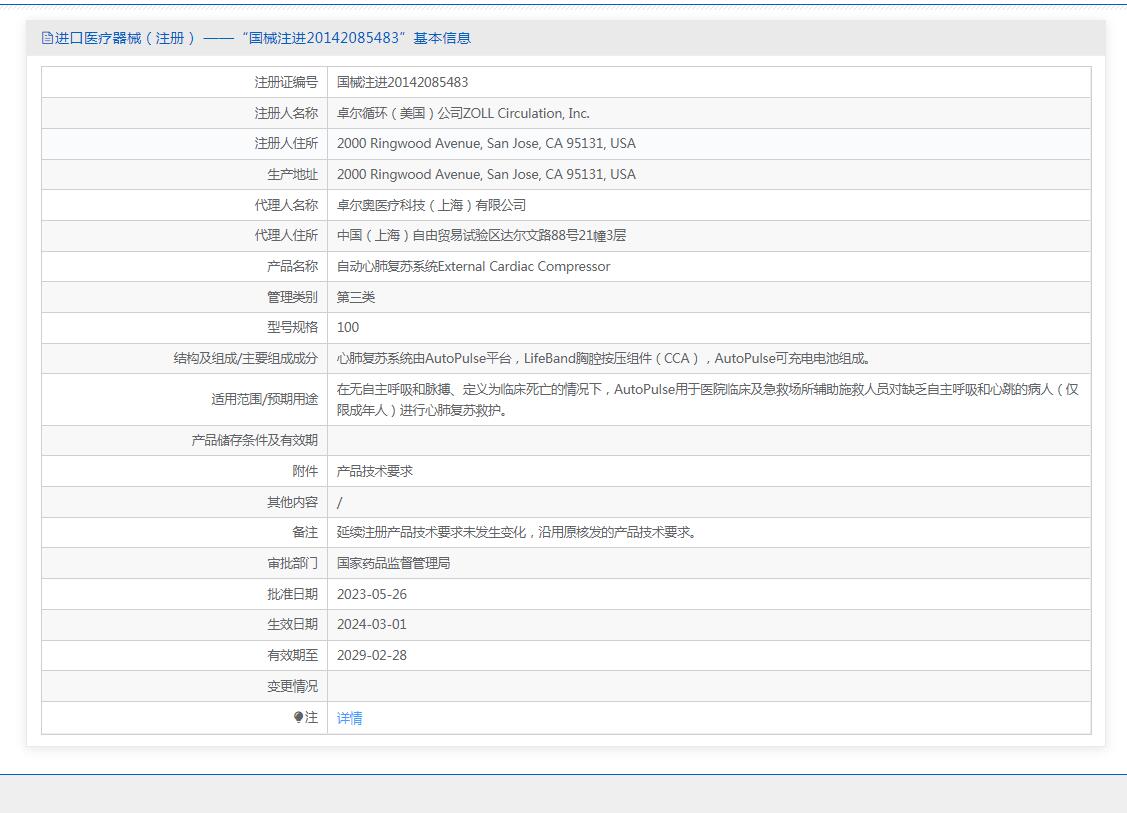This screenshot has width=1127, height=813.
Task: Click the 附件 label
Action: coord(305,471)
